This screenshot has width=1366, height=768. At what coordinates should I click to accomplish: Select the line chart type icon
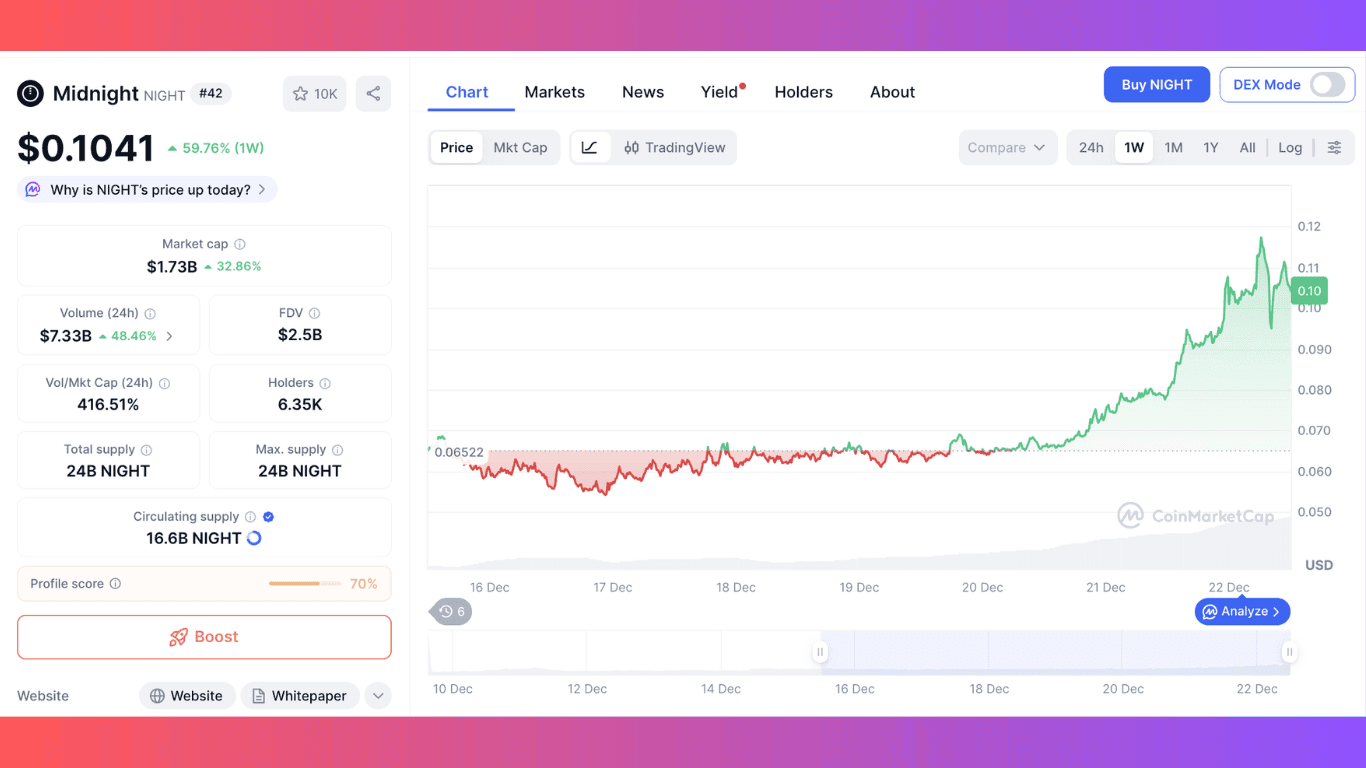pyautogui.click(x=590, y=147)
